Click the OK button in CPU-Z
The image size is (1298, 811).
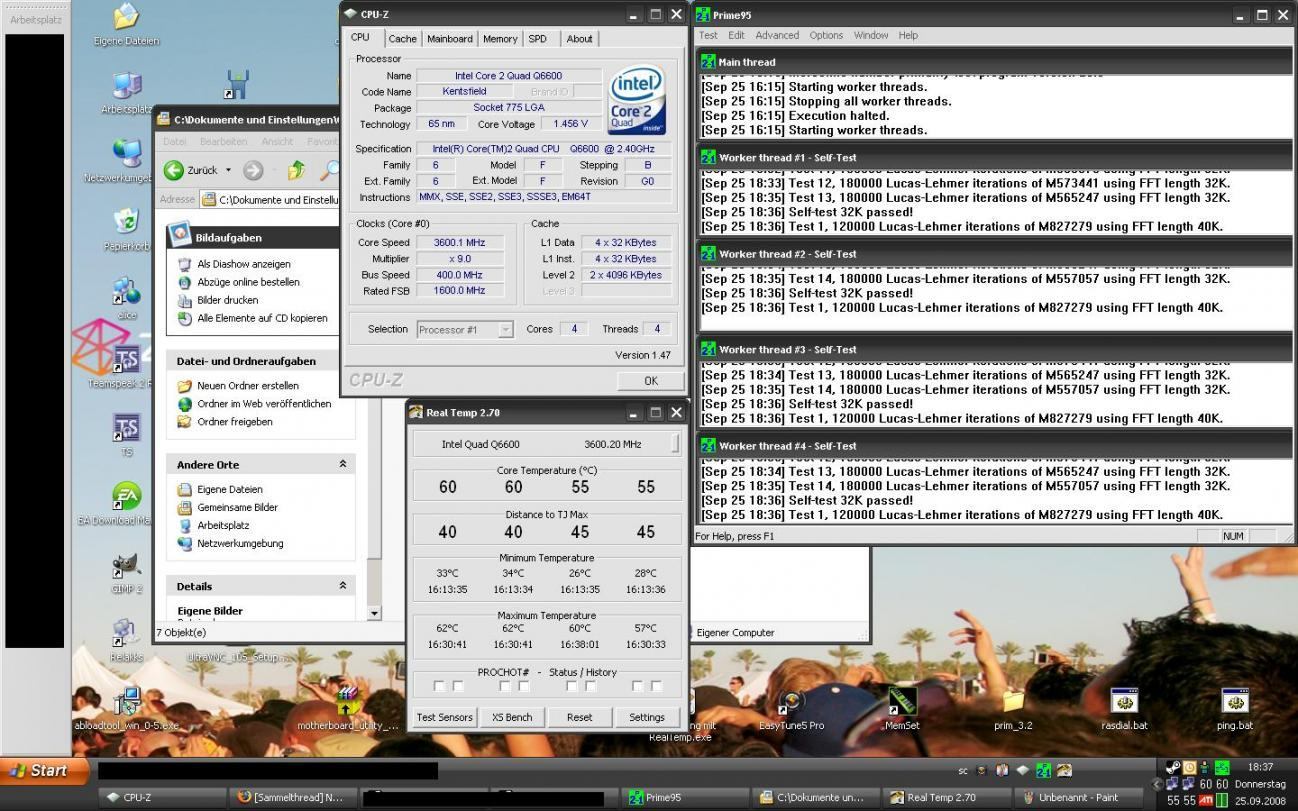(651, 381)
